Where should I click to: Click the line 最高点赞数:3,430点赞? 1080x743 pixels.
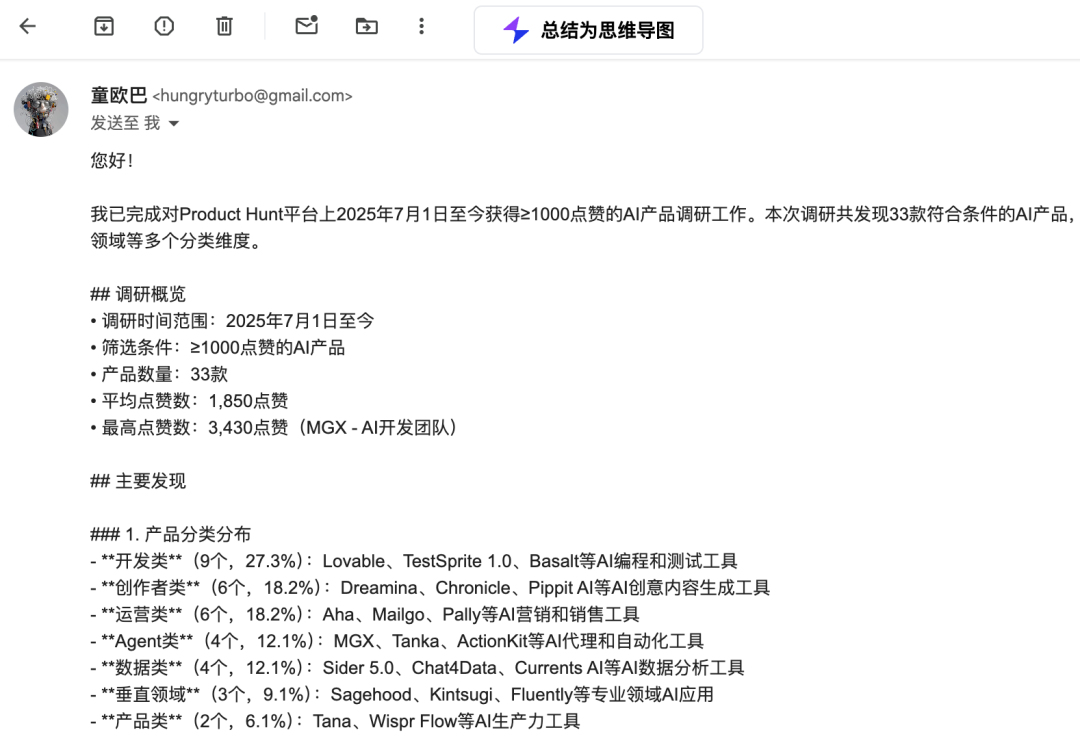pyautogui.click(x=274, y=428)
